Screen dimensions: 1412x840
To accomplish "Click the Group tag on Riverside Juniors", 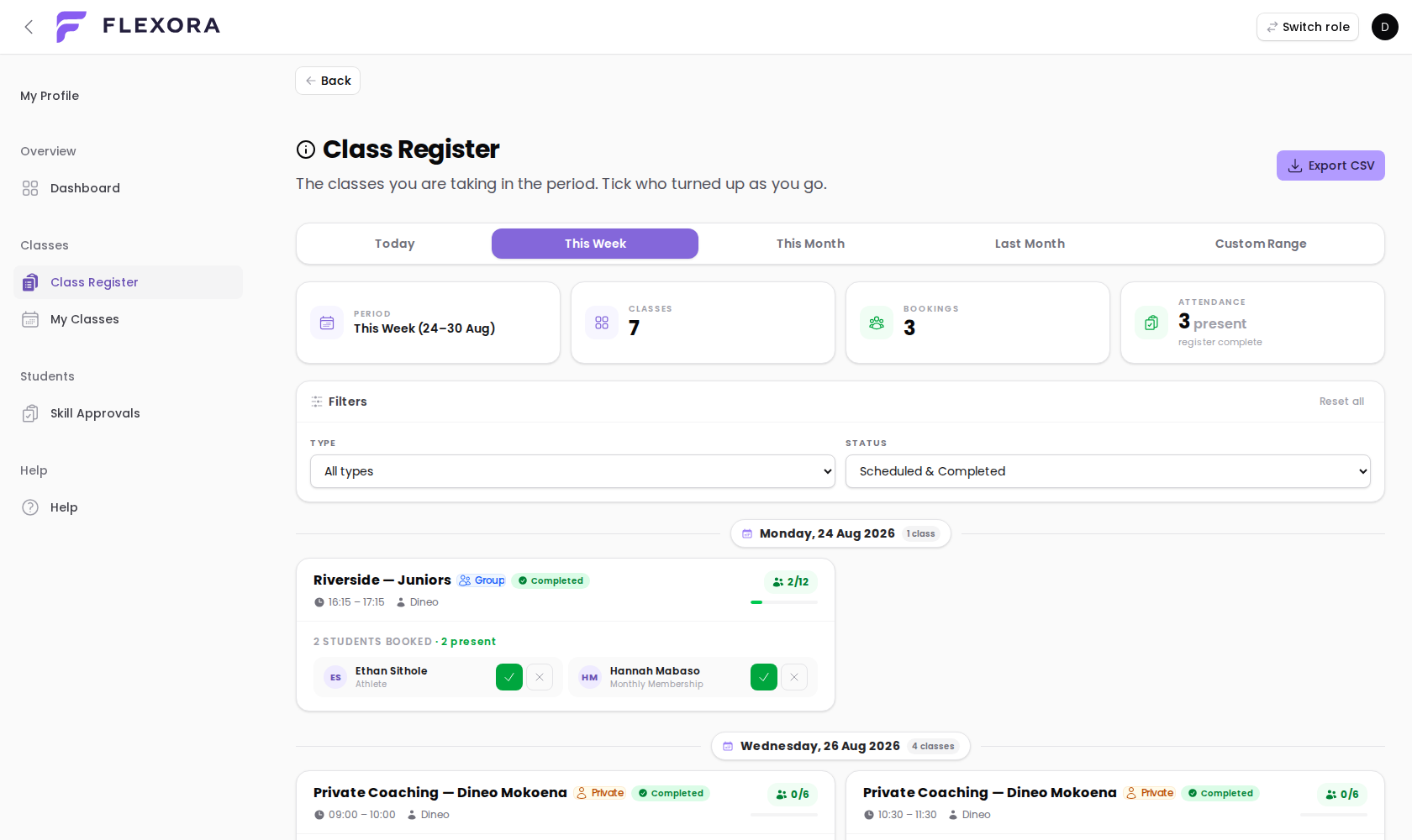I will tap(482, 580).
